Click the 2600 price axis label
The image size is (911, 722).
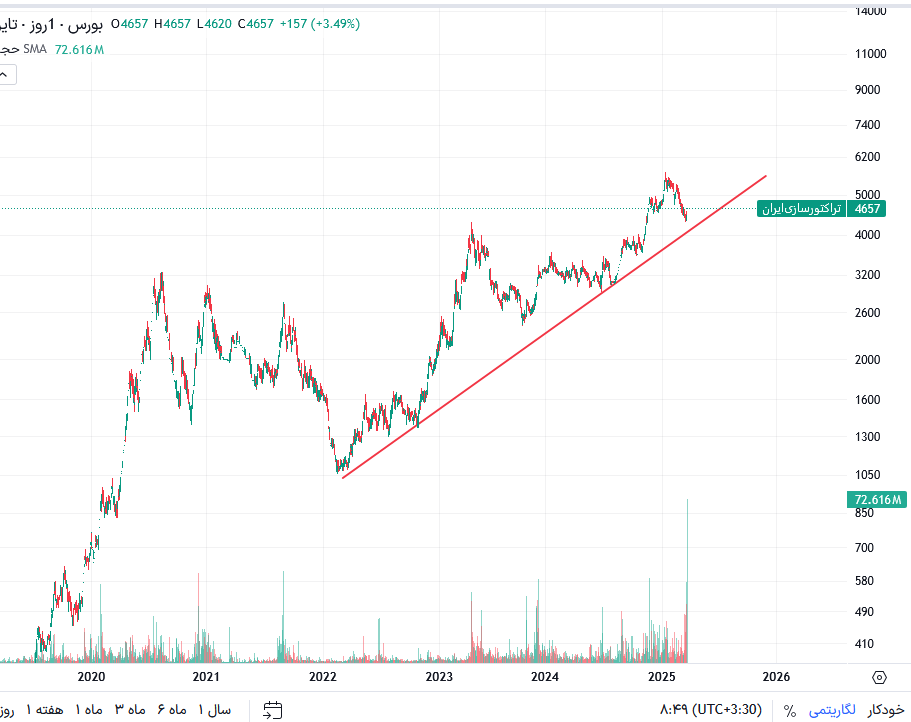(867, 312)
